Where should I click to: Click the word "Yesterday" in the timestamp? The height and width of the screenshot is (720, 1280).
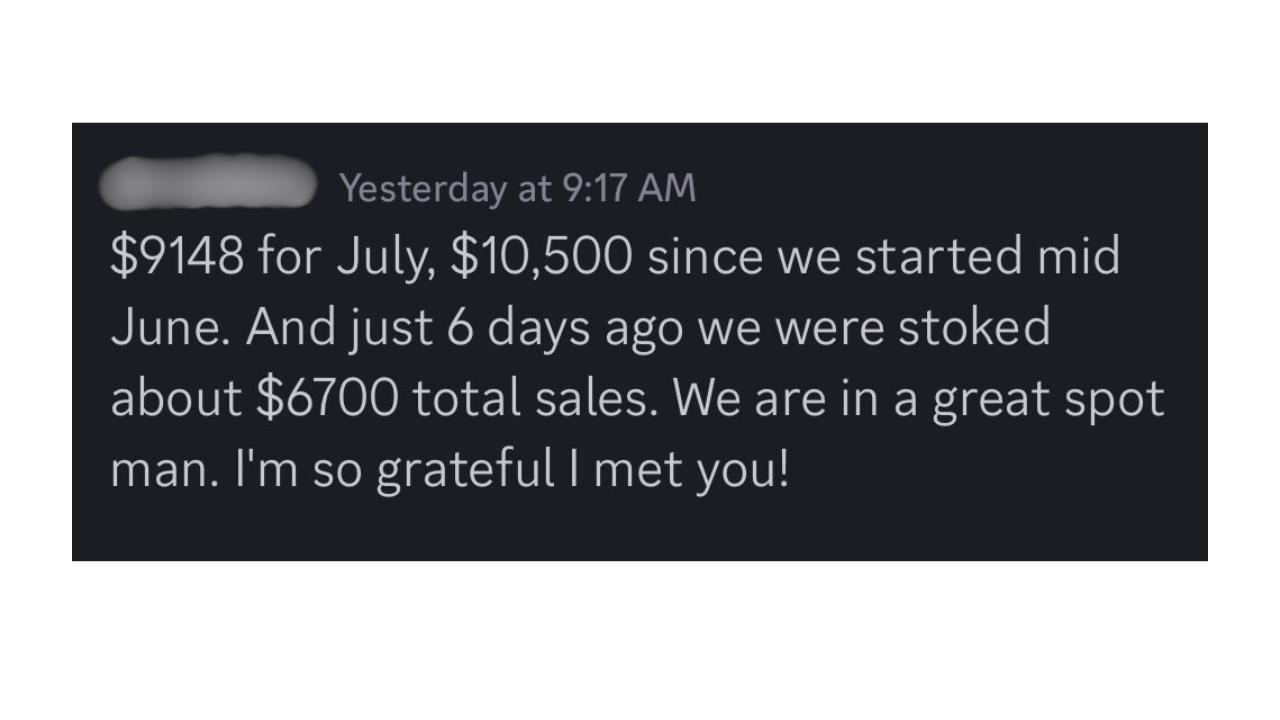click(422, 188)
